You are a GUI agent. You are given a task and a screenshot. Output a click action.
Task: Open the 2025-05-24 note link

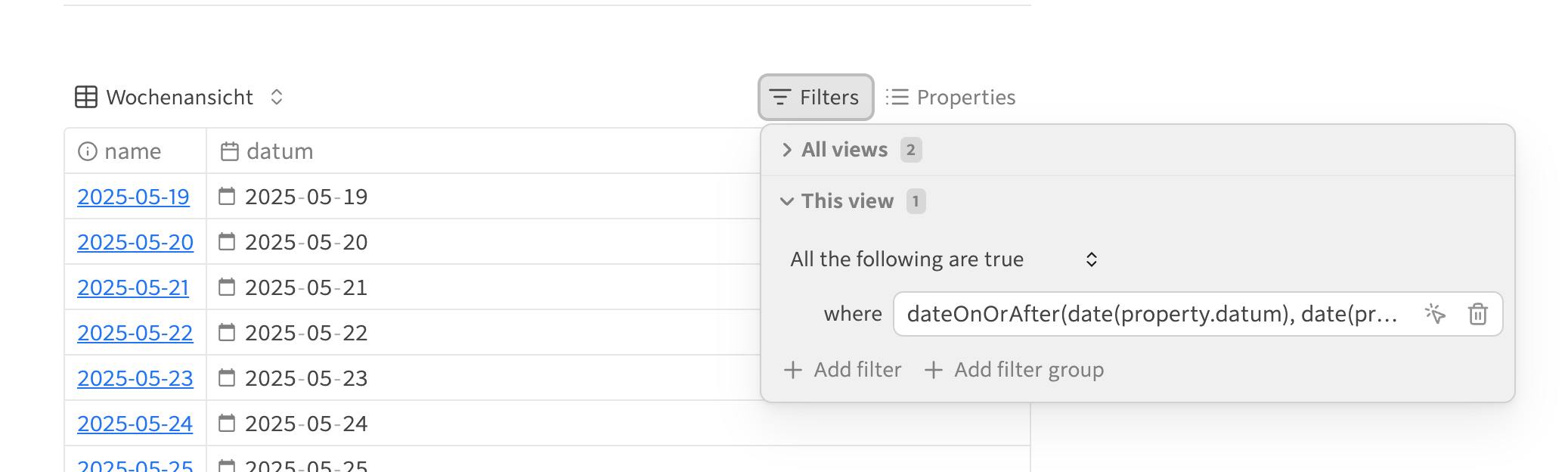135,424
